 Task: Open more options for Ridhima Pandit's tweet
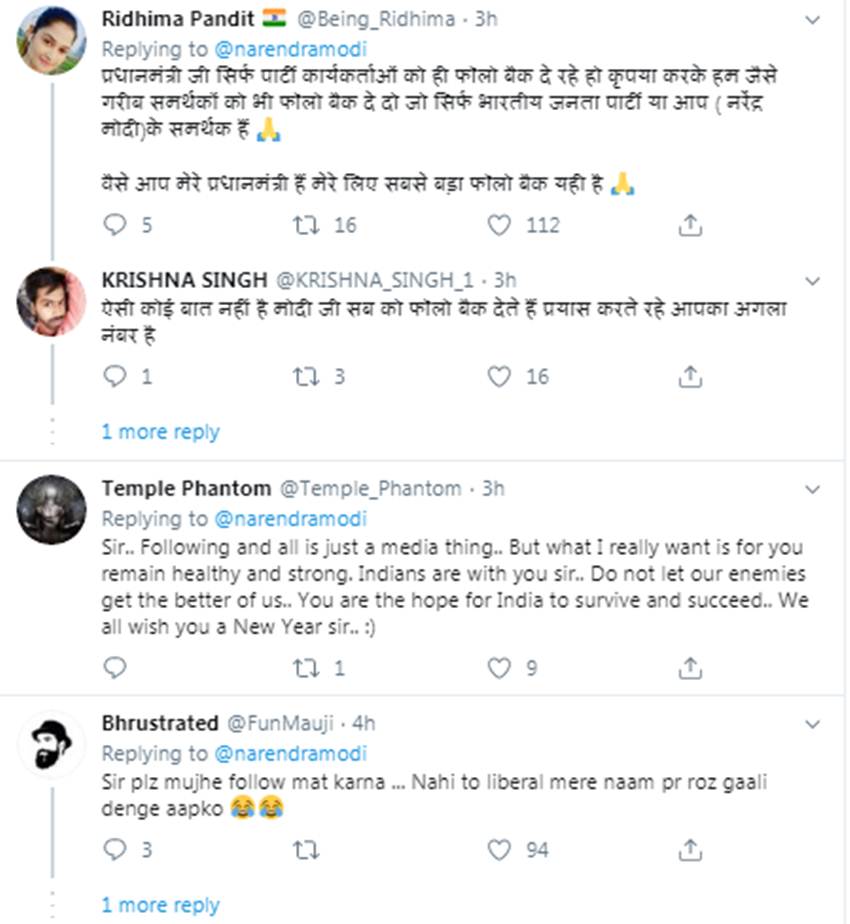point(813,18)
